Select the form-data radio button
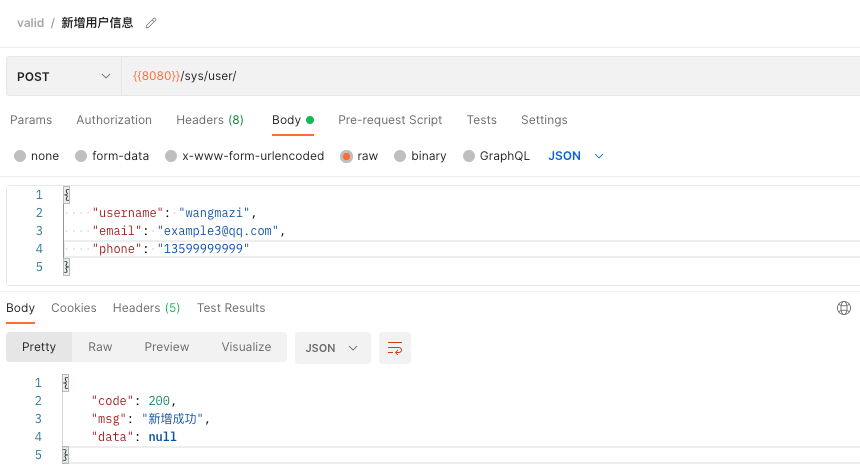The width and height of the screenshot is (860, 467). [112, 156]
